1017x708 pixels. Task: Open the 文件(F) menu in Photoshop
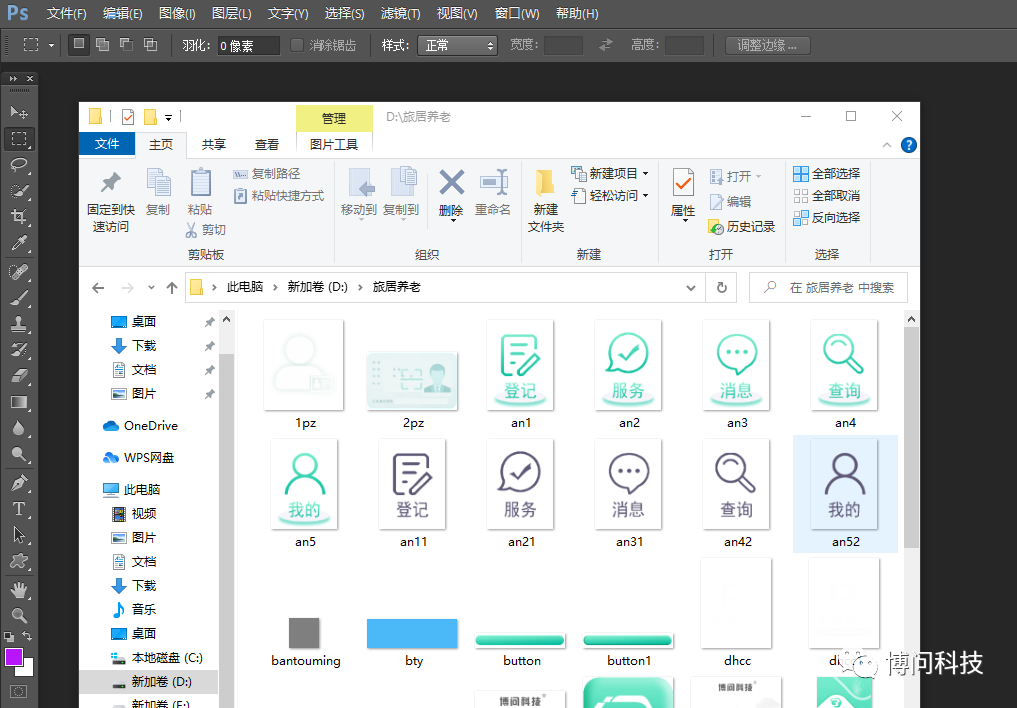(66, 13)
